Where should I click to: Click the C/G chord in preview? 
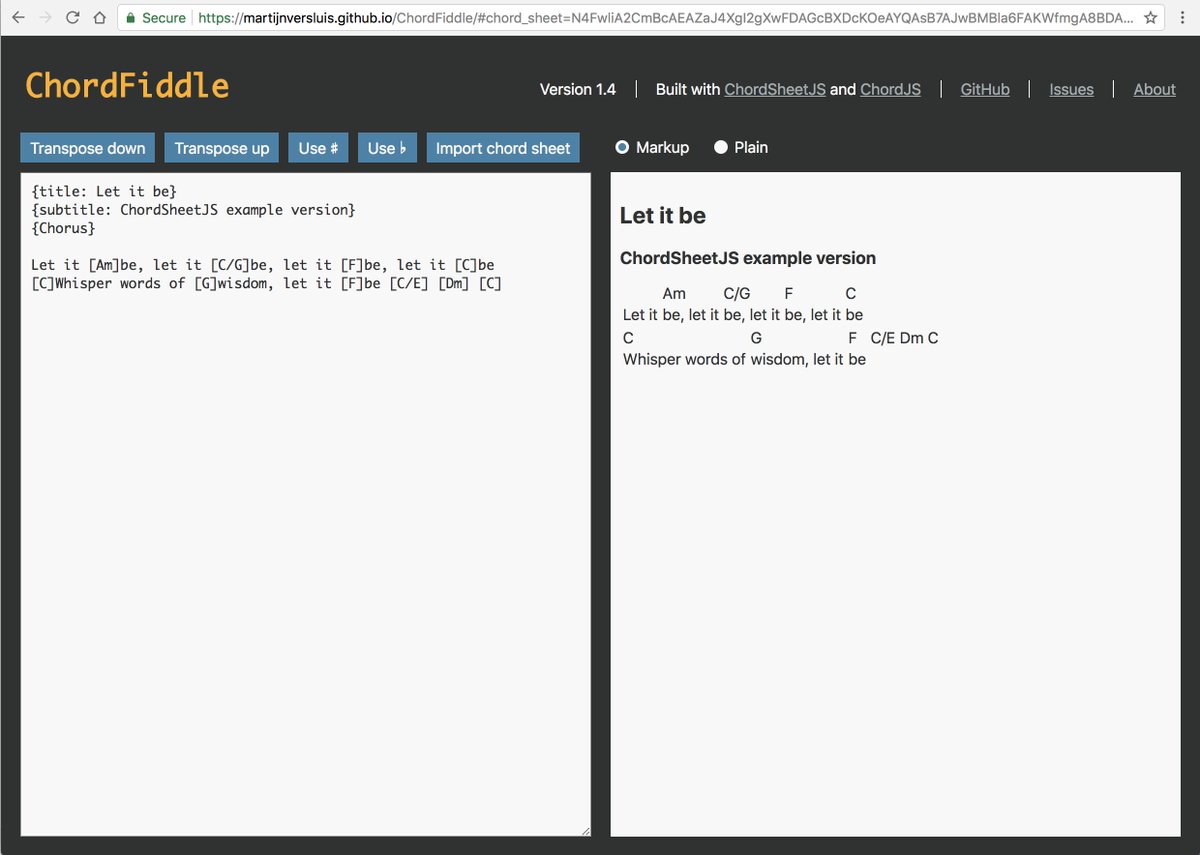coord(737,294)
